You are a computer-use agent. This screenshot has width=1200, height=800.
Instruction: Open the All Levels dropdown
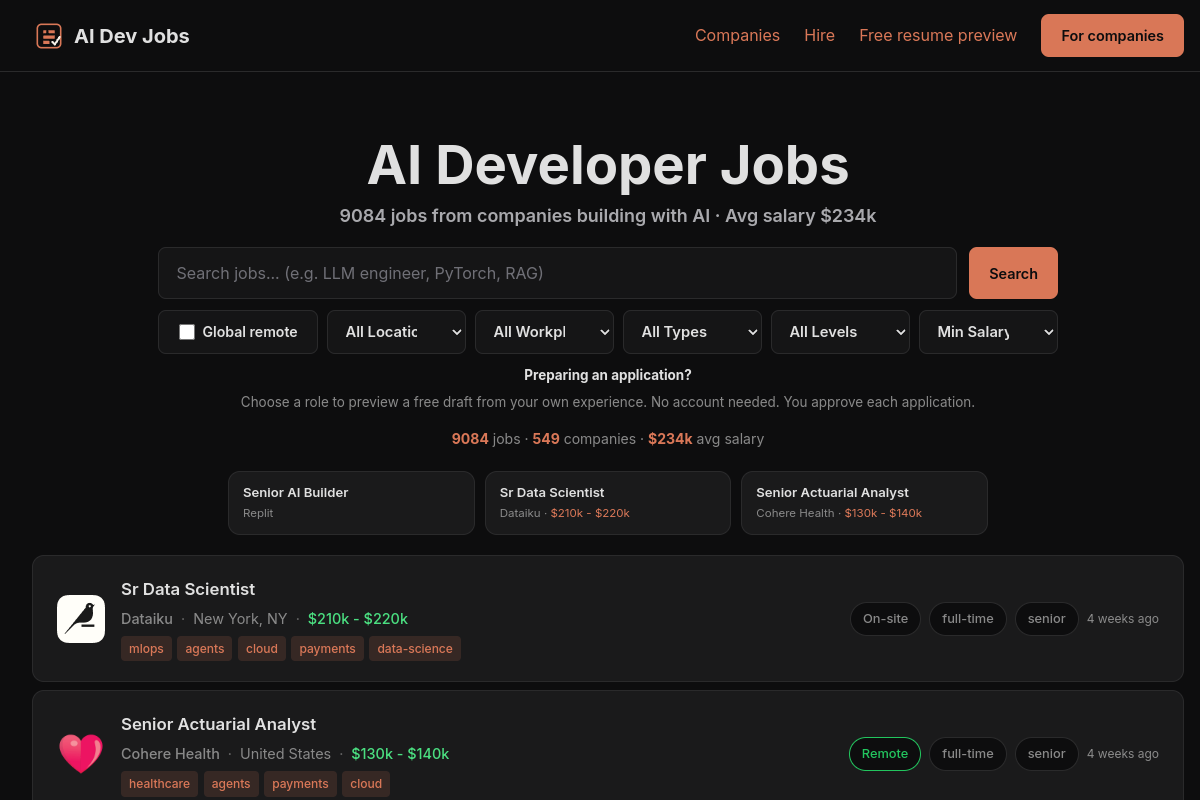tap(840, 332)
